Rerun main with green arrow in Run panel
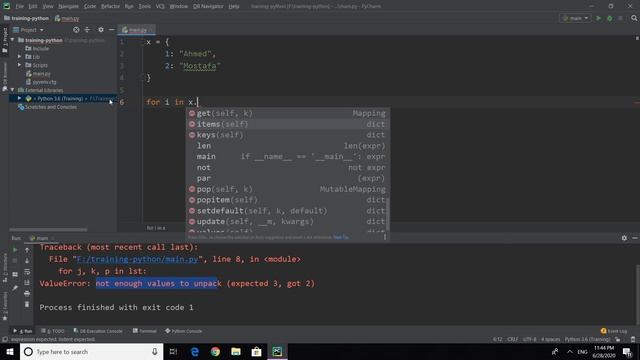Image resolution: width=640 pixels, height=360 pixels. coord(15,250)
